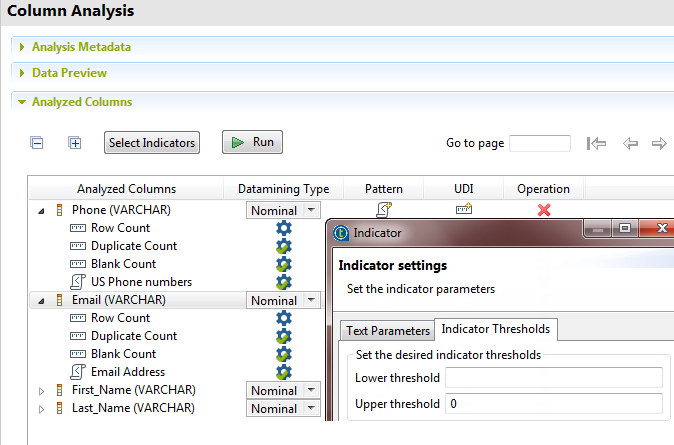The height and width of the screenshot is (445, 674).
Task: Select Phone Blank Count row
Action: pyautogui.click(x=123, y=264)
